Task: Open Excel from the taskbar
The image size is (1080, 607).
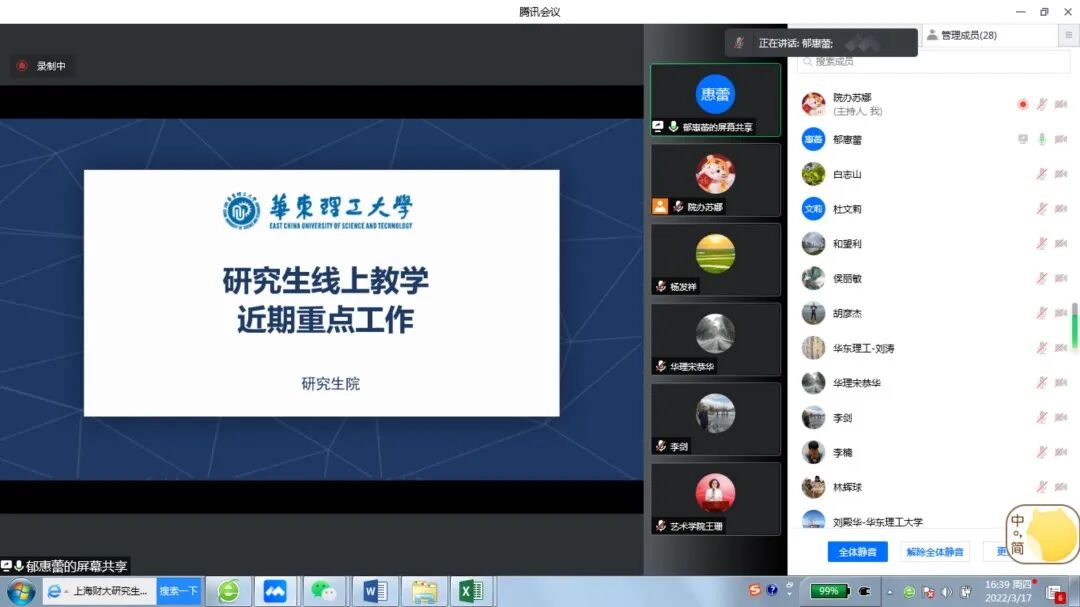Action: [x=471, y=591]
